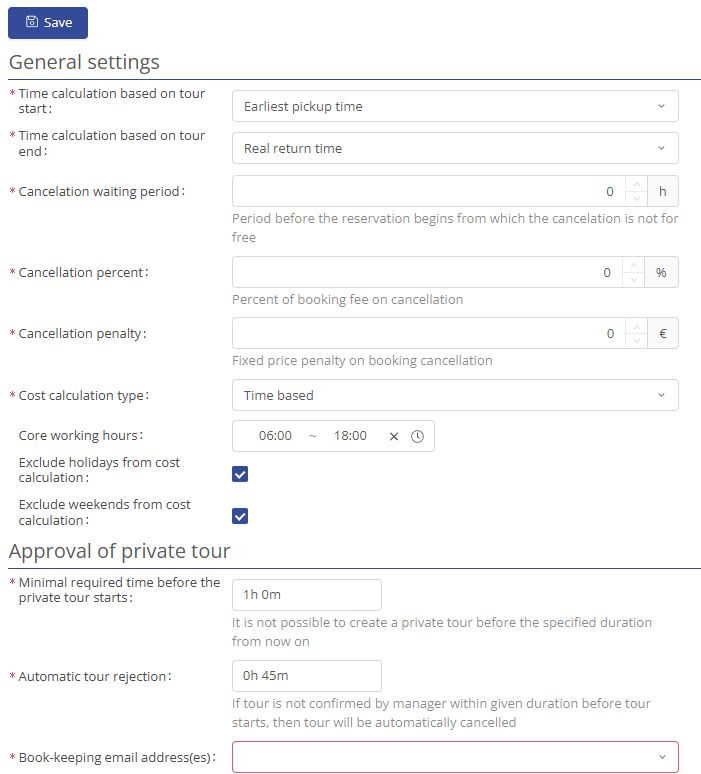Open the tour start time calculation dropdown
The height and width of the screenshot is (774, 701).
point(455,106)
